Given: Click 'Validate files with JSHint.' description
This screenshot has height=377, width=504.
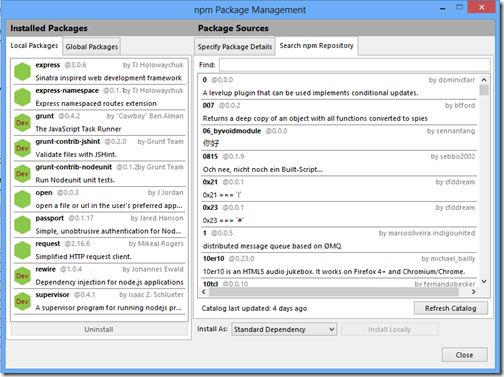Looking at the screenshot, I should (x=76, y=155).
